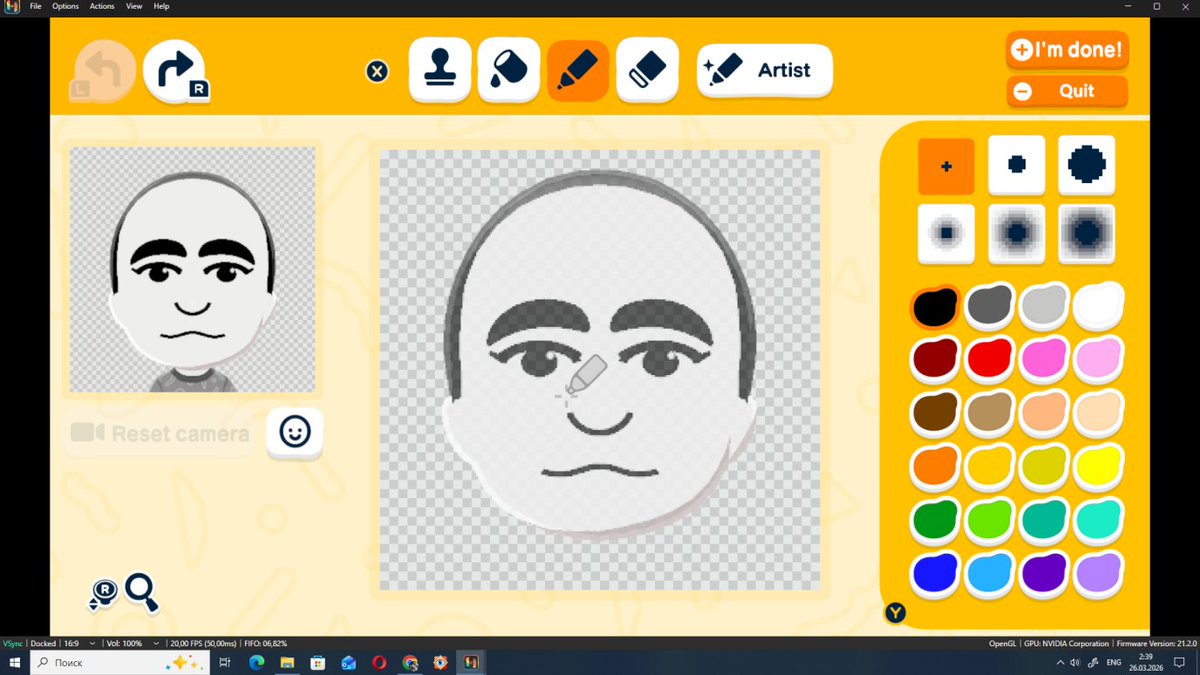The height and width of the screenshot is (675, 1200).
Task: Pick the tan color swatch
Action: pos(990,412)
